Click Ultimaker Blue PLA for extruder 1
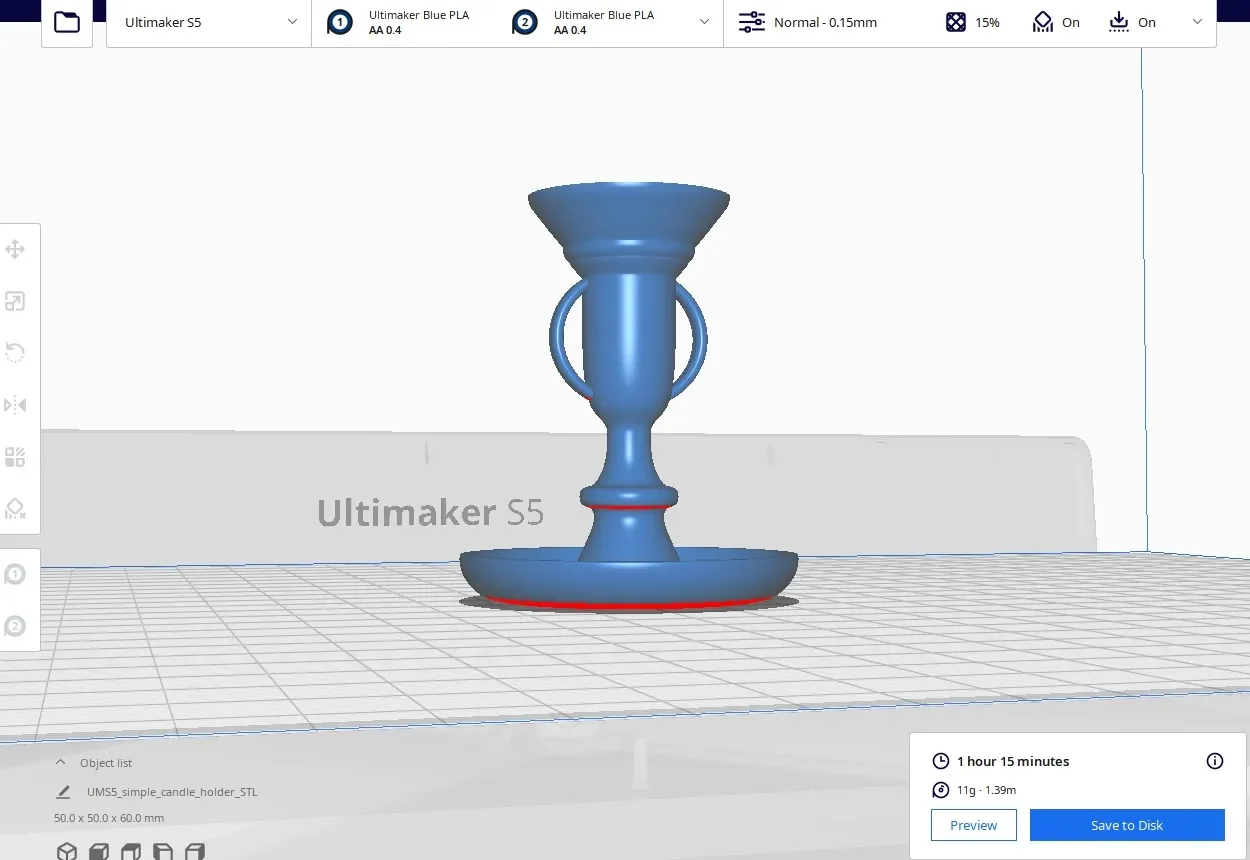 pyautogui.click(x=419, y=15)
